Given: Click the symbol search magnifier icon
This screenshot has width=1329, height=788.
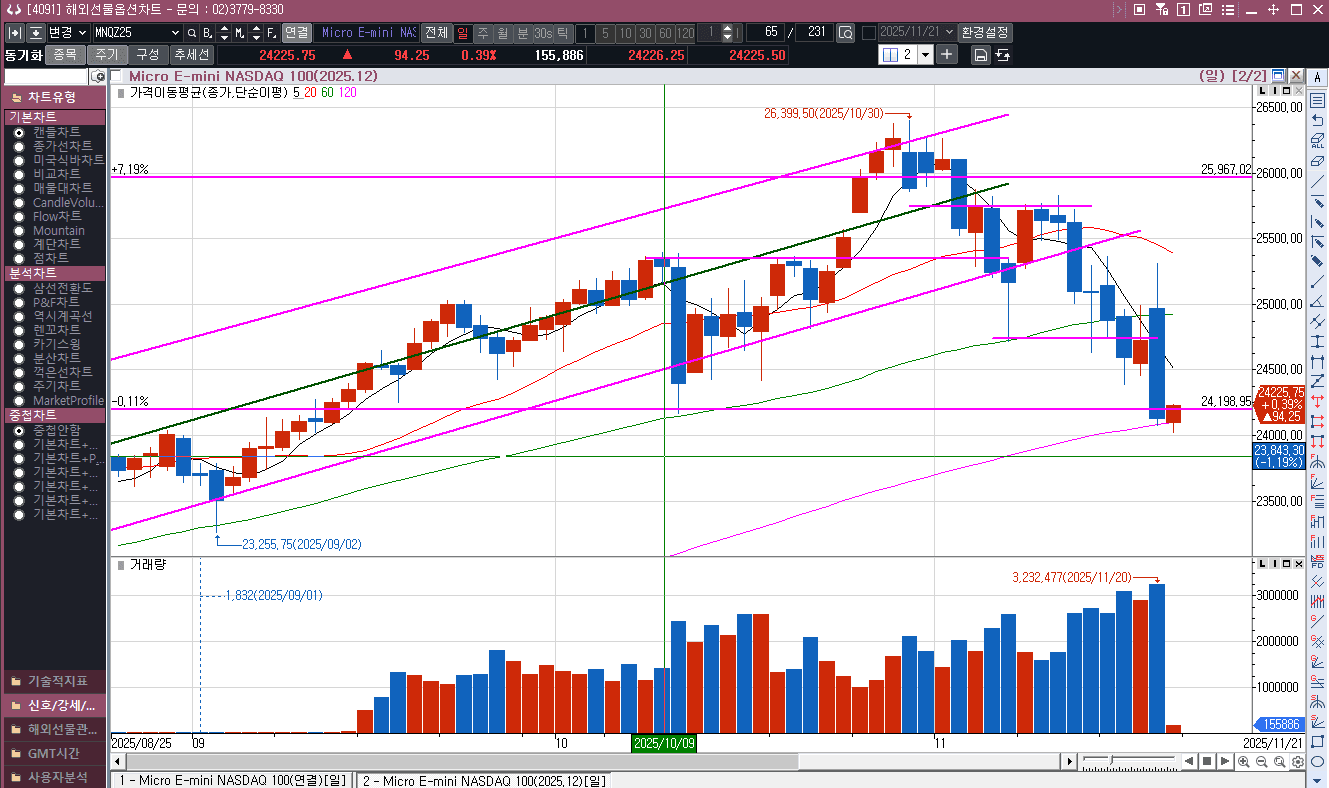Looking at the screenshot, I should 191,33.
